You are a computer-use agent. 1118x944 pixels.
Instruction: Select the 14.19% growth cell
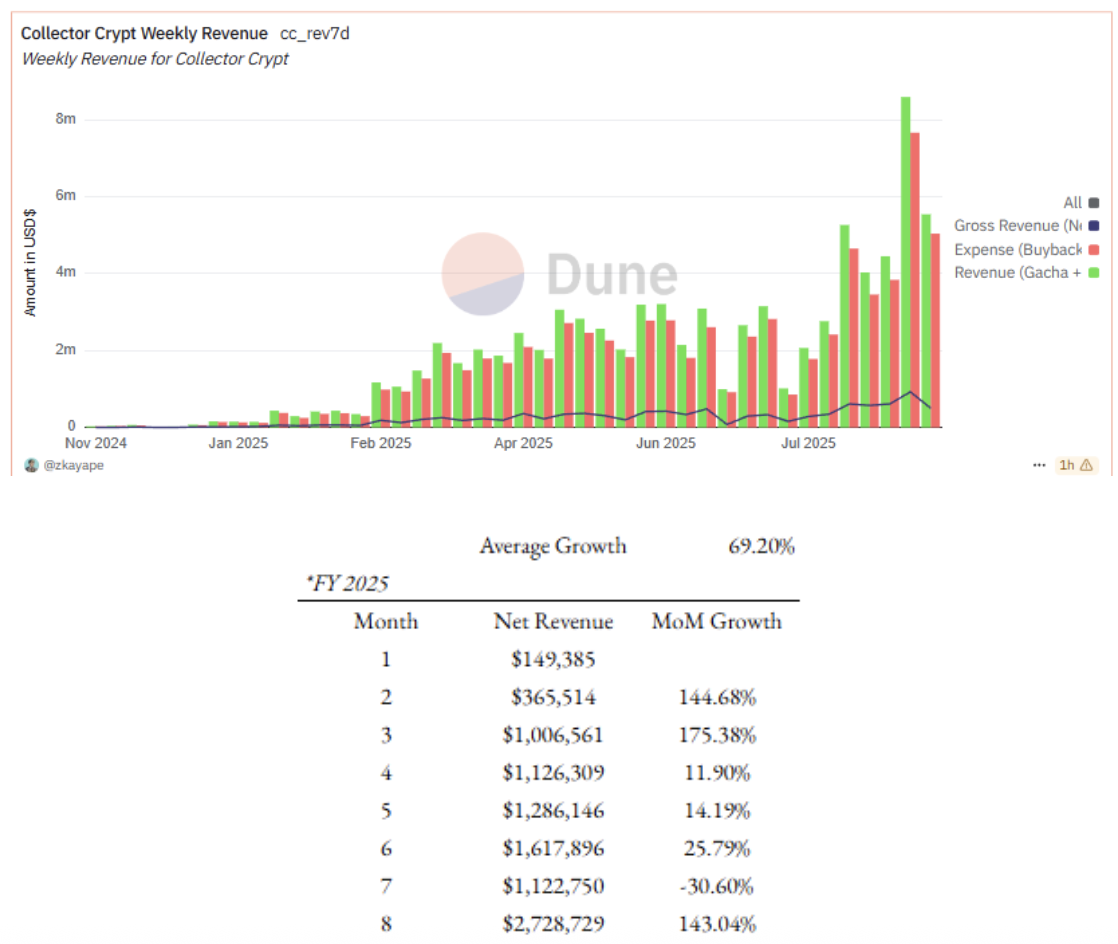pos(717,810)
